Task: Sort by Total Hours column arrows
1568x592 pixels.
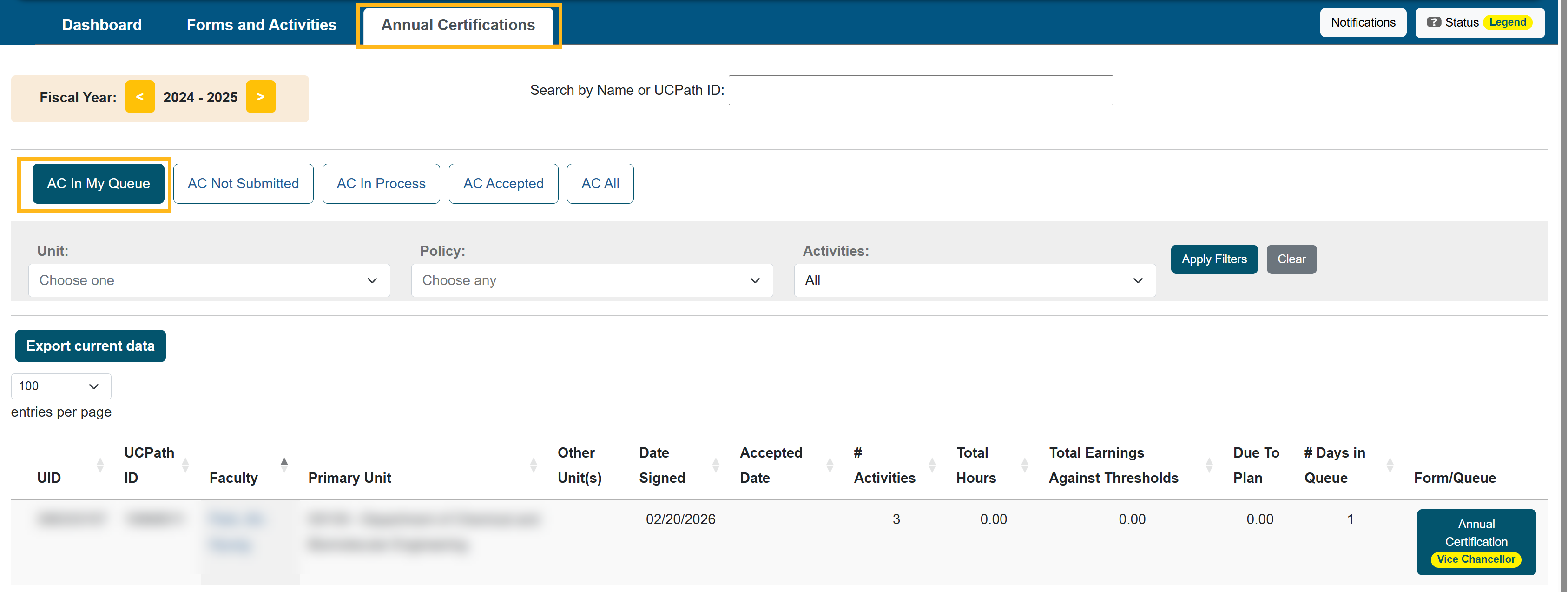Action: click(1024, 466)
